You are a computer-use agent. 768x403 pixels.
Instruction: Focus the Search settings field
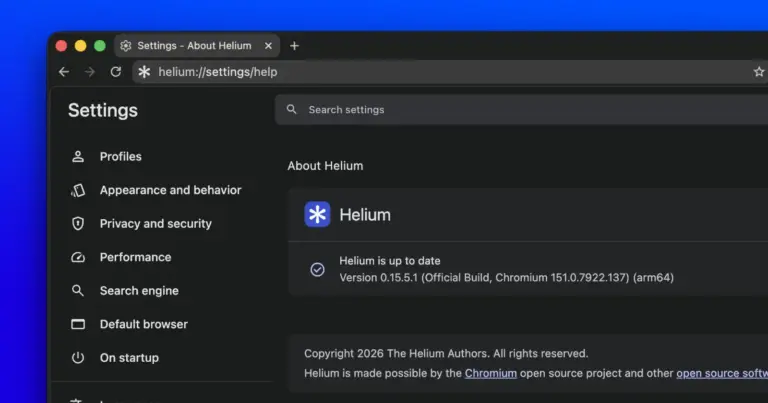coord(521,110)
